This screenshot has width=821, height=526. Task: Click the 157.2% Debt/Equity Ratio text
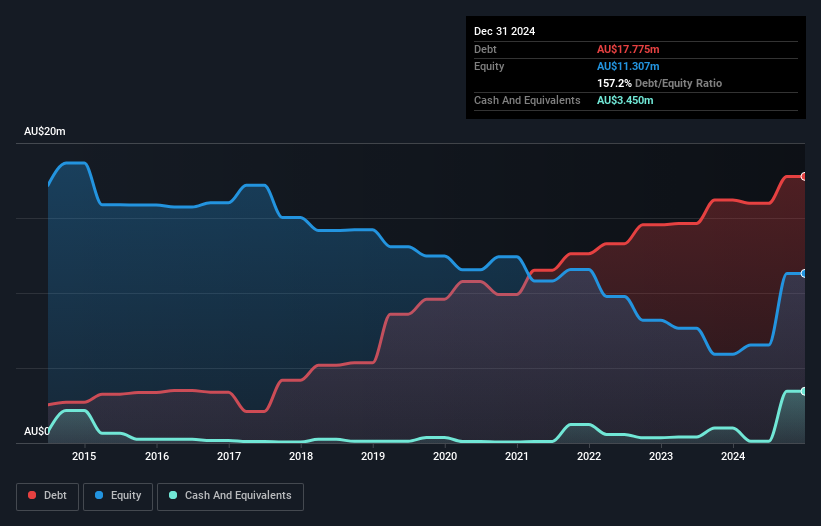point(659,83)
